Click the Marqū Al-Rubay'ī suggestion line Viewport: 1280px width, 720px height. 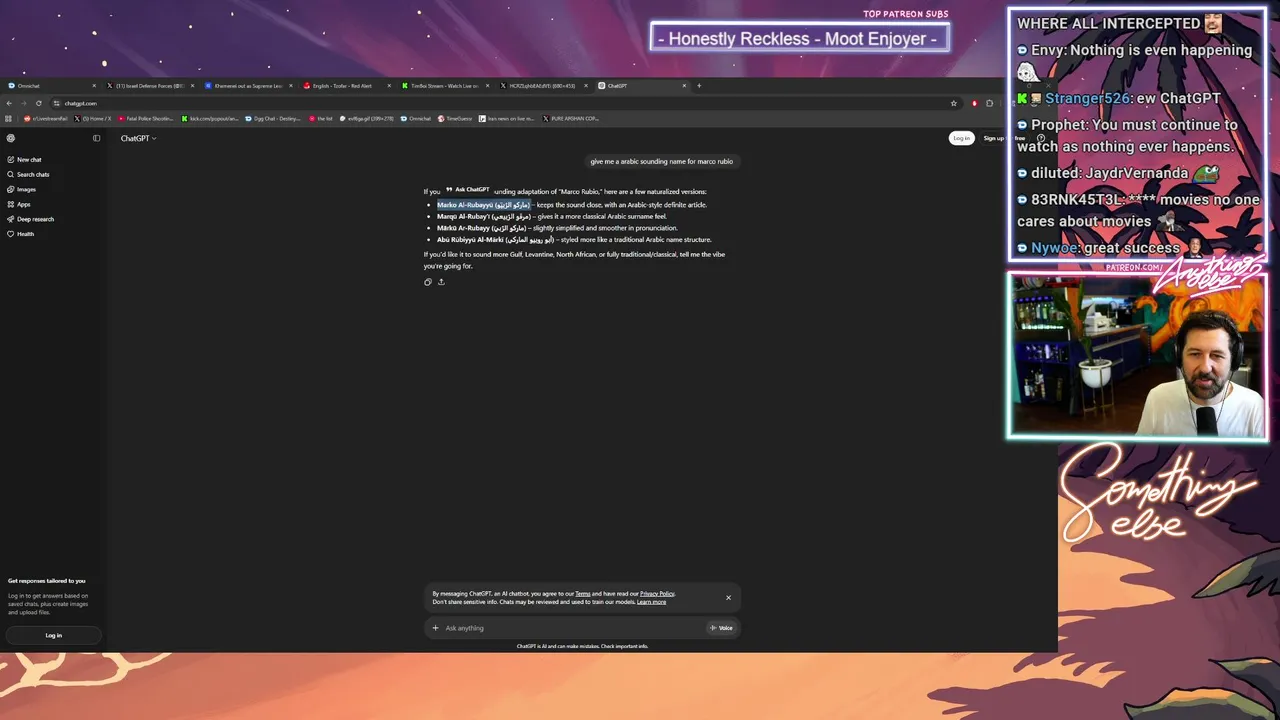click(552, 216)
